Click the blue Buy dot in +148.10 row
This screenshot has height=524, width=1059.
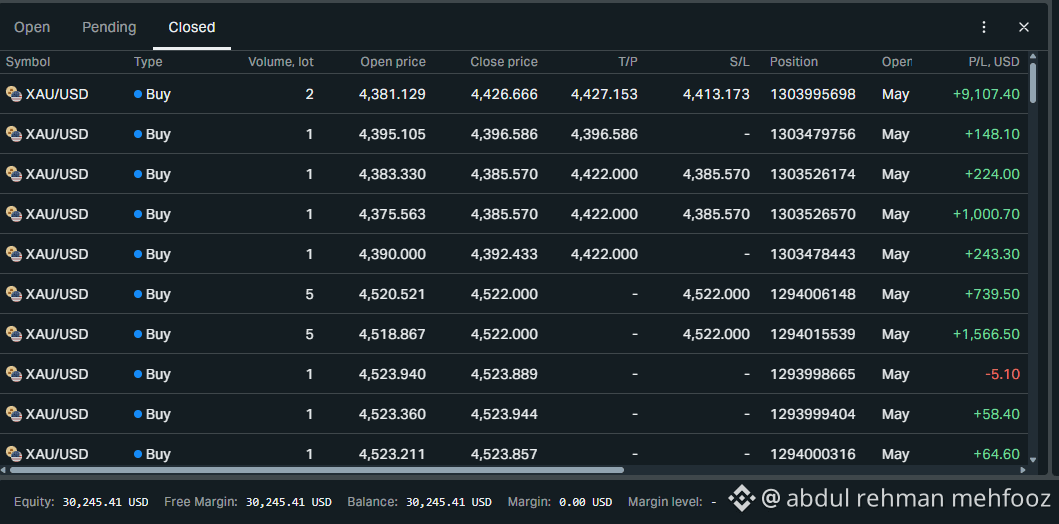138,134
